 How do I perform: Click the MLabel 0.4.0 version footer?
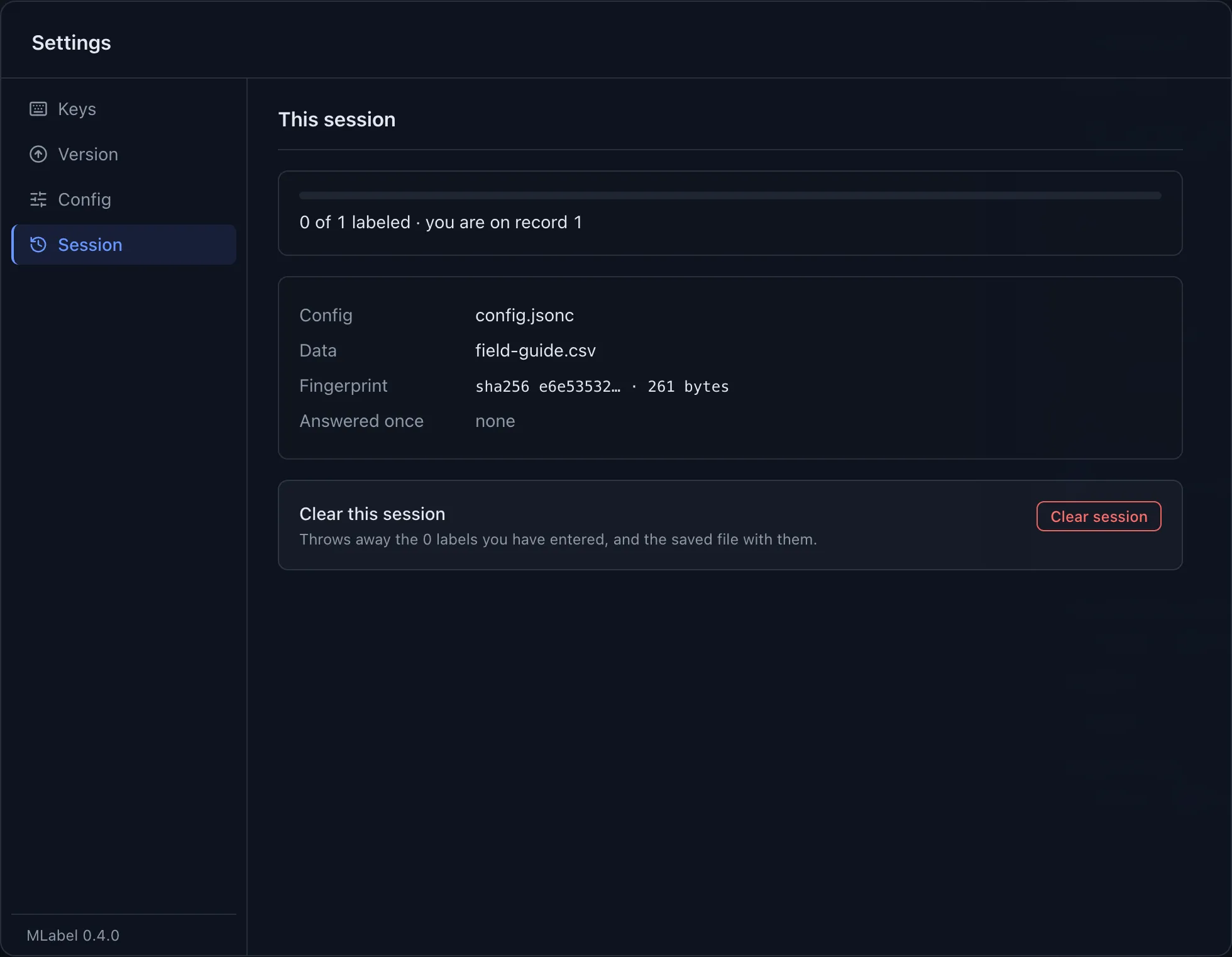click(73, 935)
